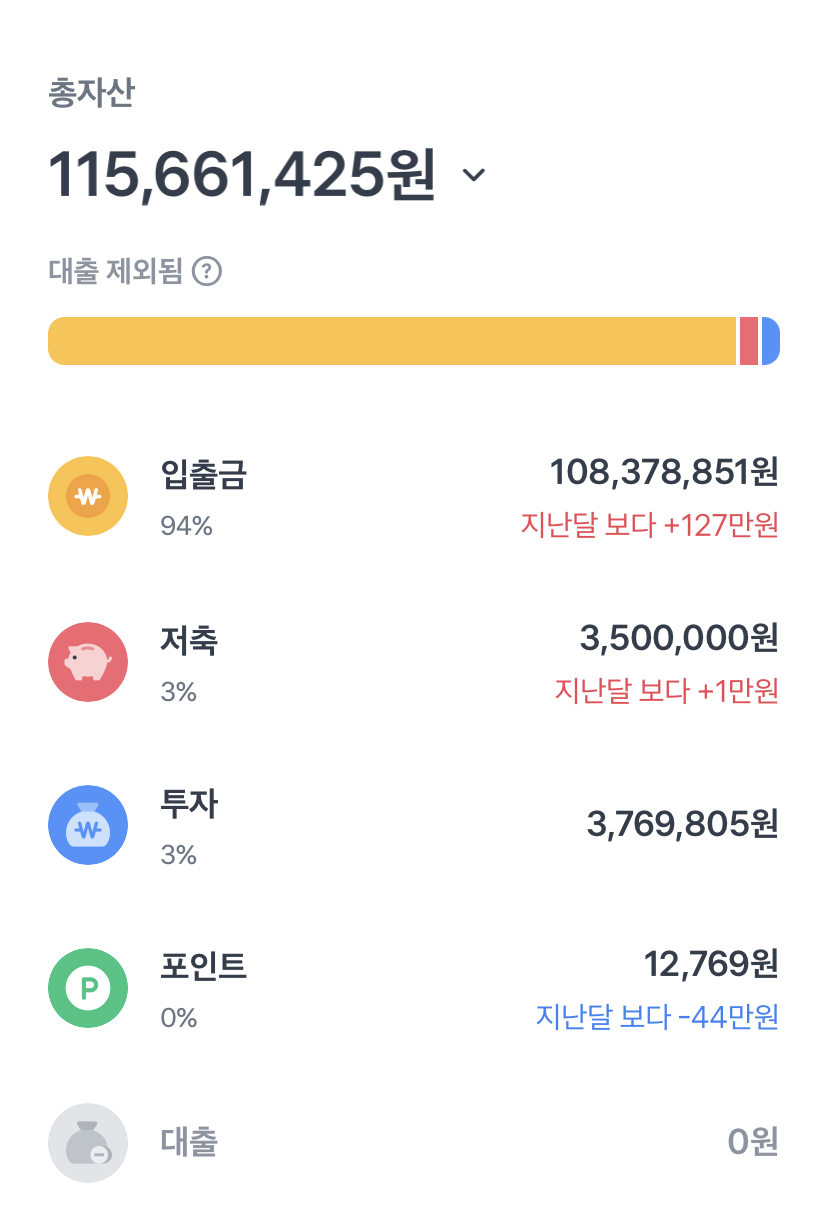828x1213 pixels.
Task: Click the blue 투자 money bag icon
Action: (88, 825)
